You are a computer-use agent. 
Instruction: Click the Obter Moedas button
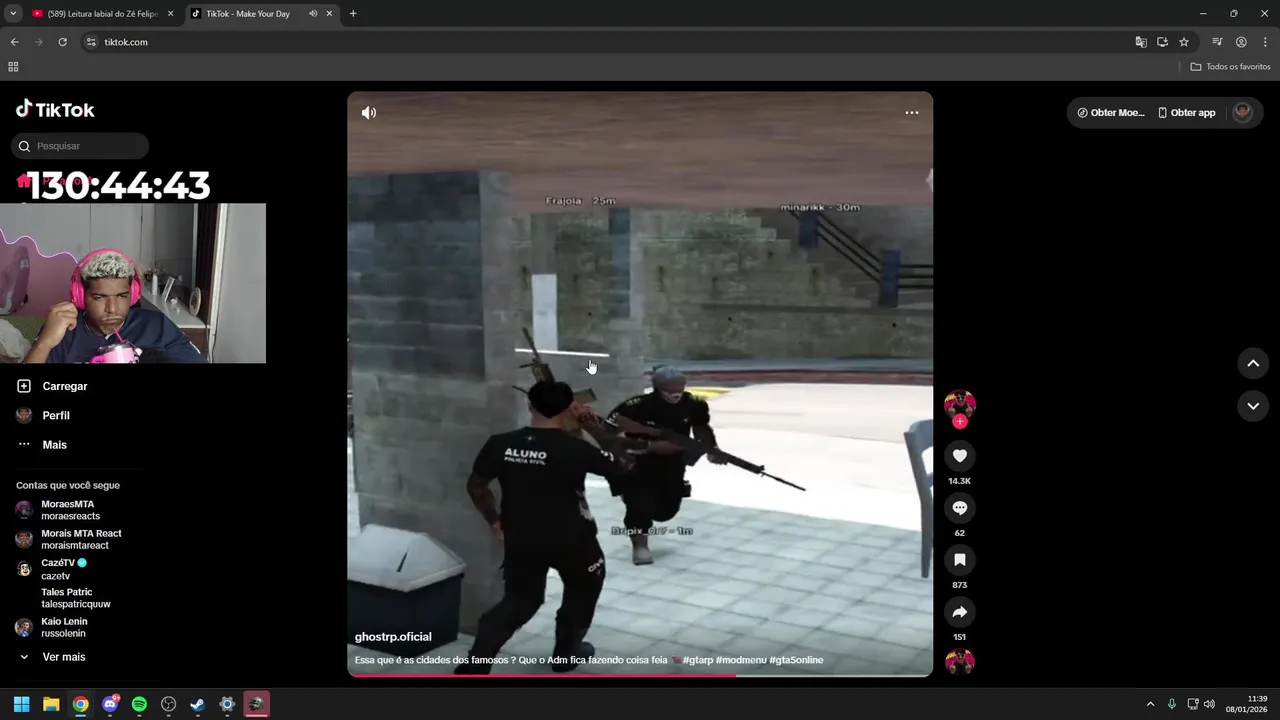(1110, 113)
